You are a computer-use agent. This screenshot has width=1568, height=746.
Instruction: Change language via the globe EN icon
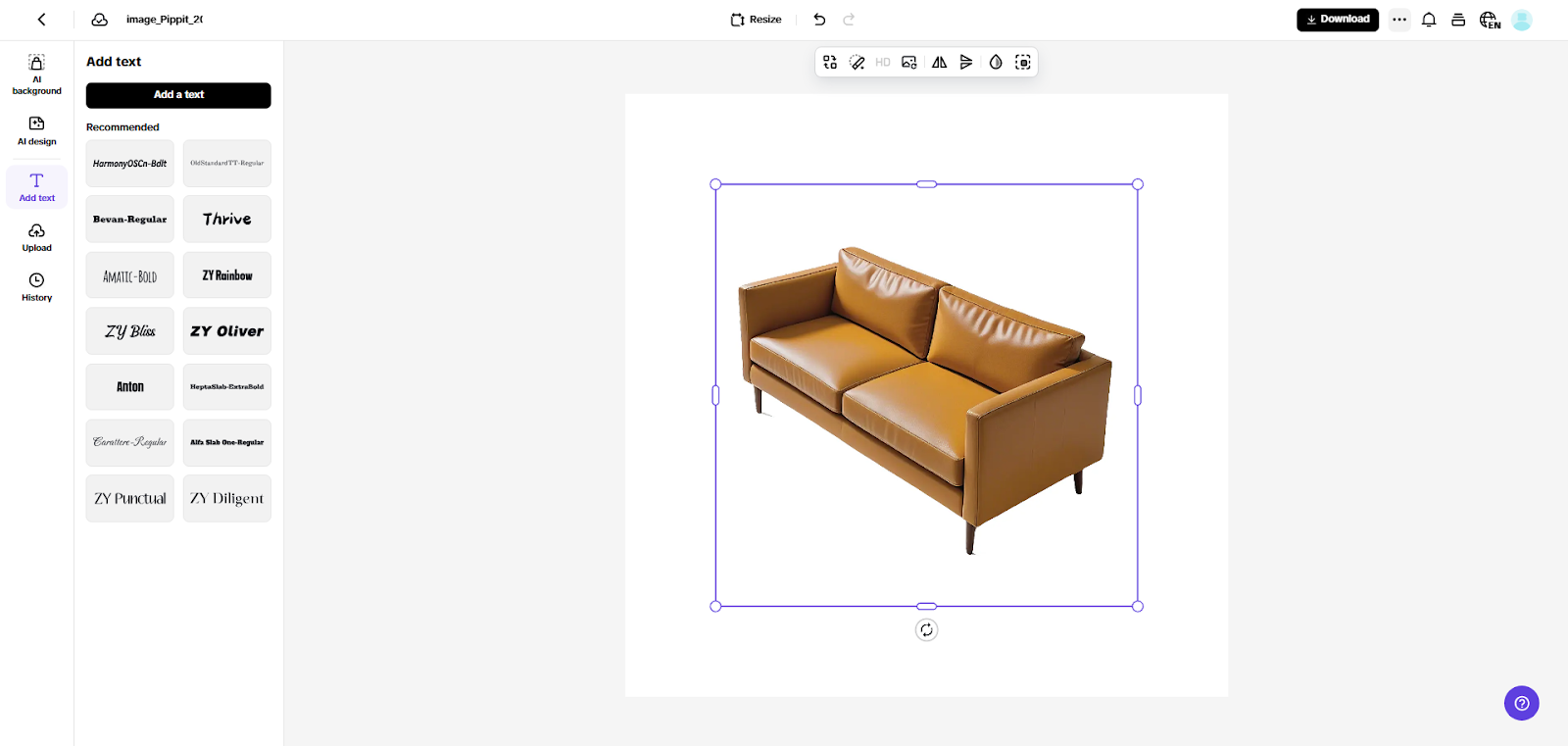click(x=1490, y=20)
